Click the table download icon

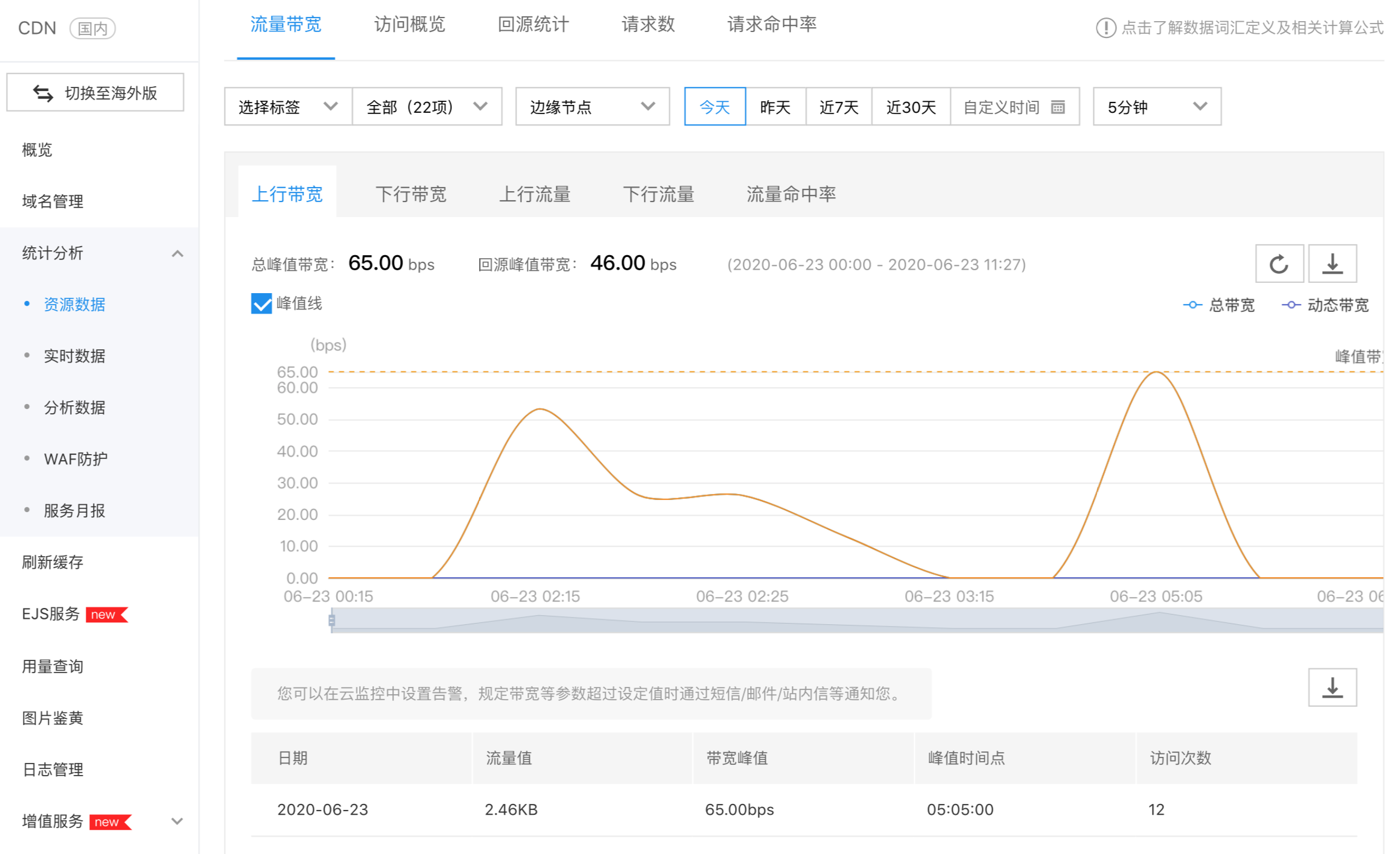1332,687
